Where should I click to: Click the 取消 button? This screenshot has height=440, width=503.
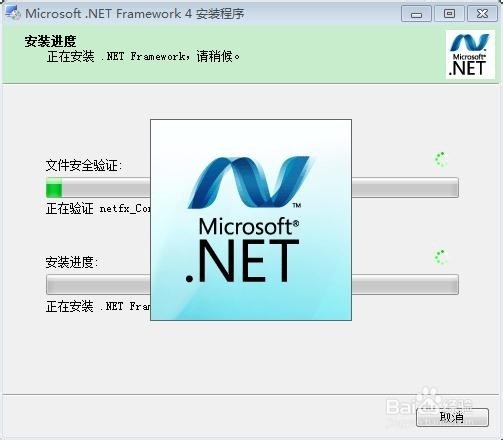pyautogui.click(x=452, y=417)
